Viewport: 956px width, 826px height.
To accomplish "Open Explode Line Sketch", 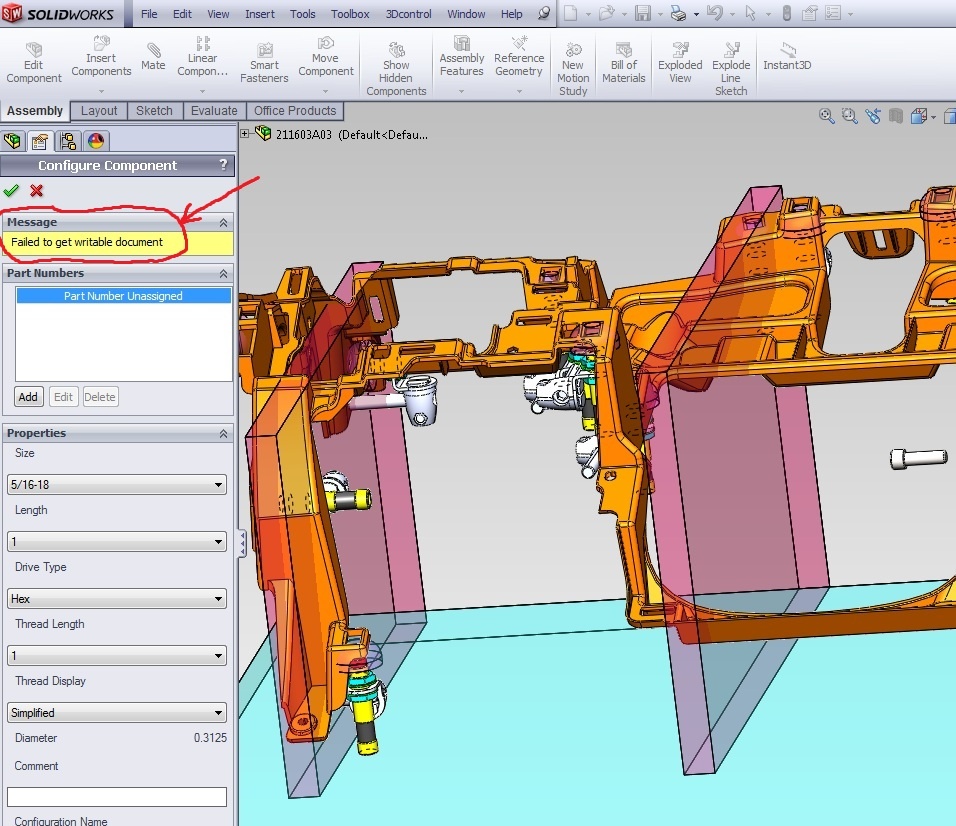I will 731,69.
